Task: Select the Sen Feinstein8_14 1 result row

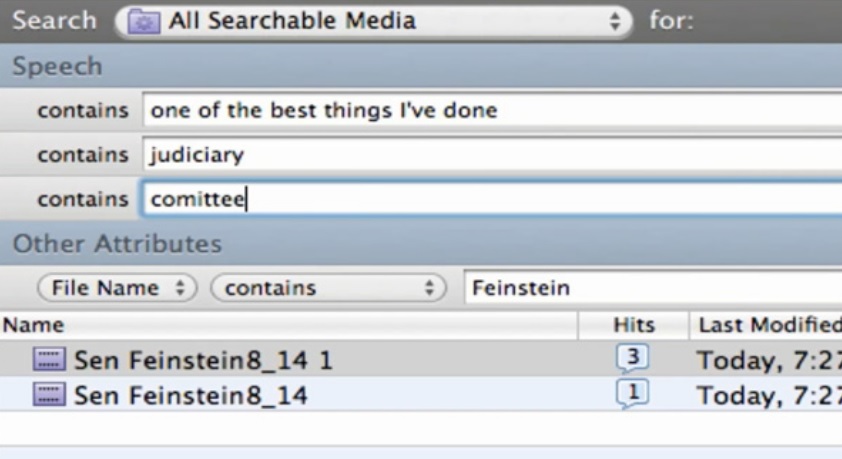Action: point(421,359)
